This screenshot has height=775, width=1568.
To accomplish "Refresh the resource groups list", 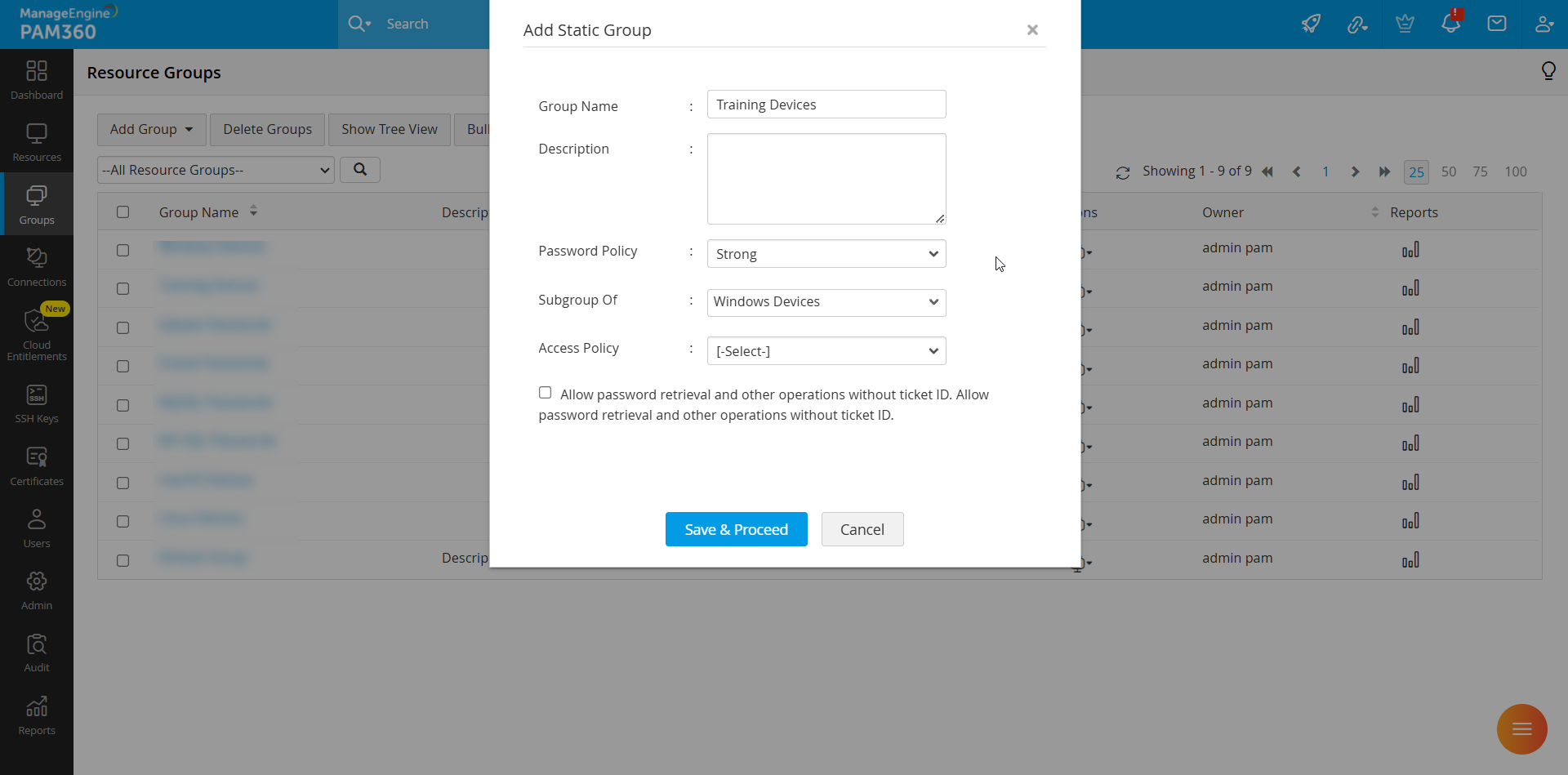I will [1123, 172].
